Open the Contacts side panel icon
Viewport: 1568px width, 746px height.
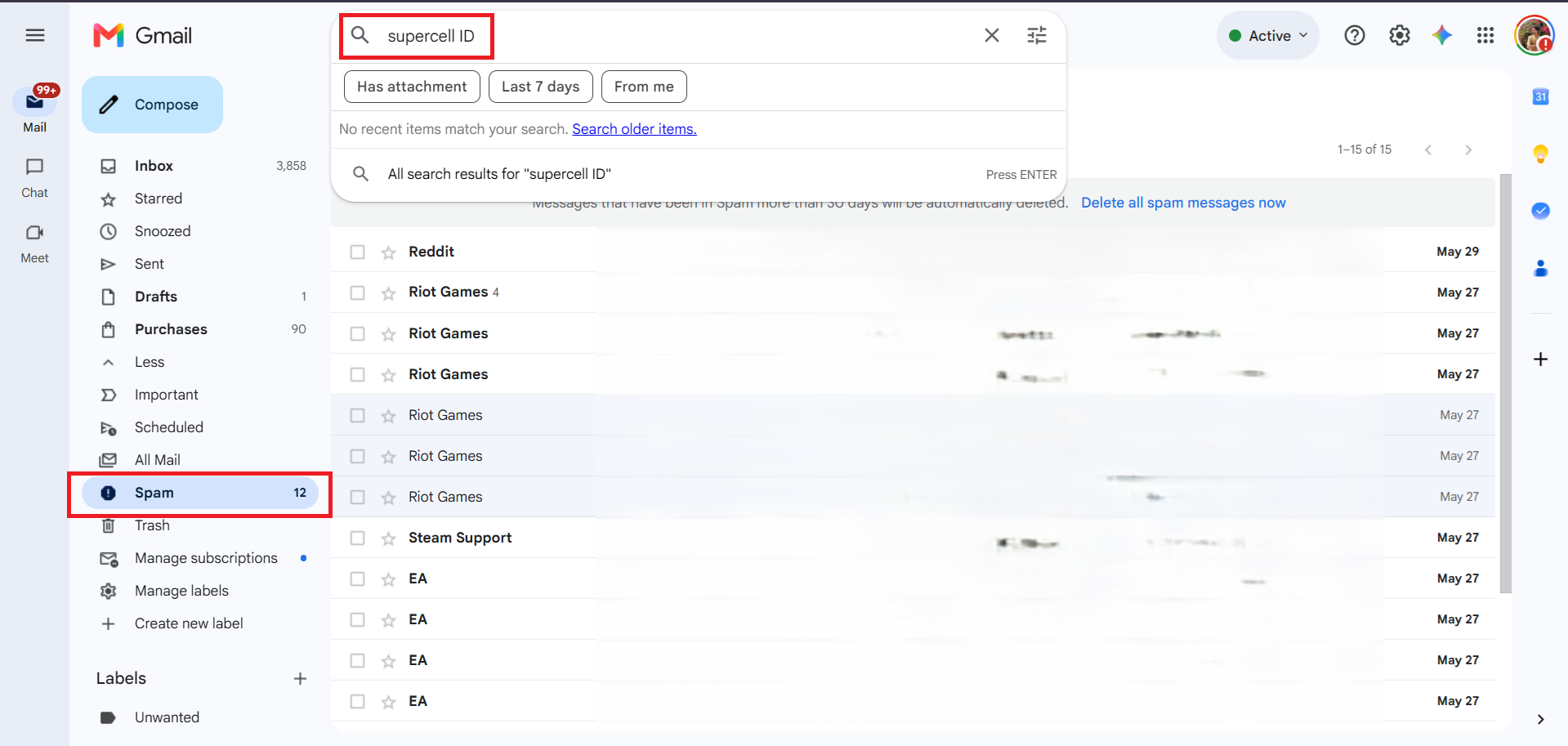(1540, 268)
